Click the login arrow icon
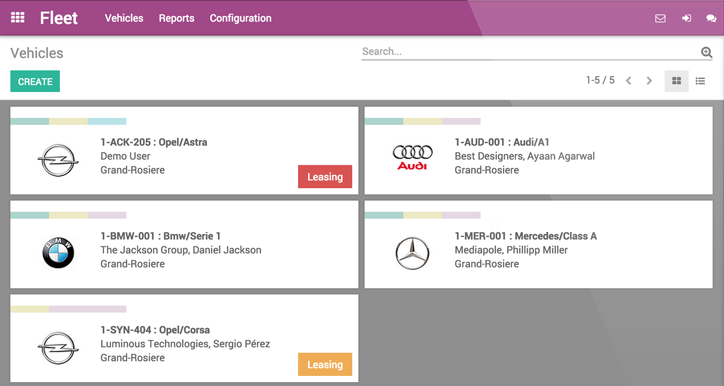Screen dimensions: 724x386 click(x=687, y=18)
